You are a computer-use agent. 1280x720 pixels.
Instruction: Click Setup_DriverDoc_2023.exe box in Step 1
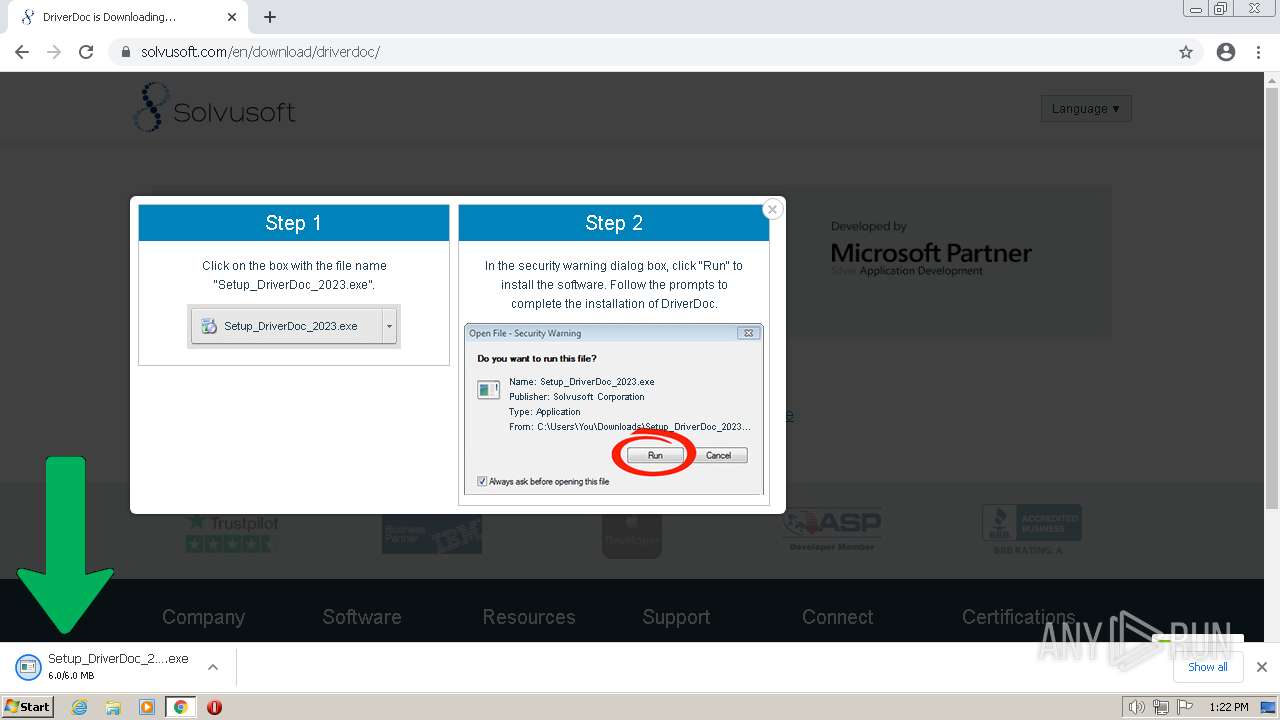coord(294,326)
